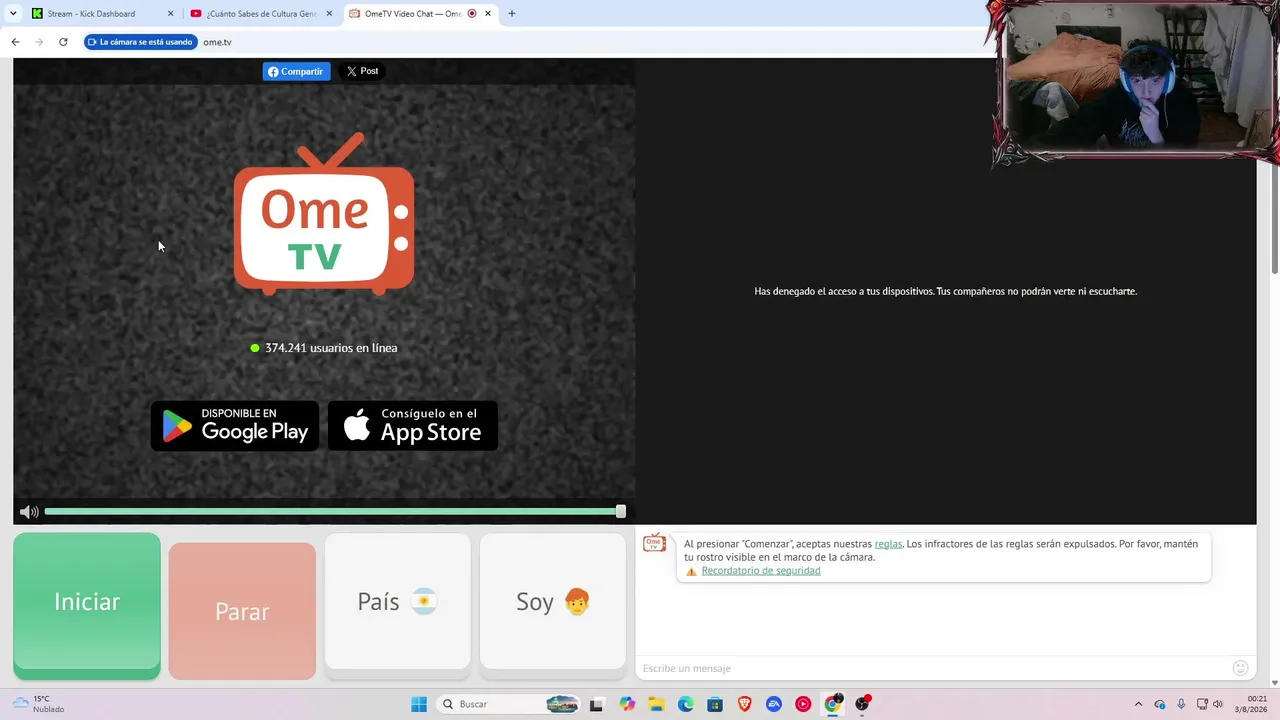Reload the ome.tv page

tap(63, 42)
